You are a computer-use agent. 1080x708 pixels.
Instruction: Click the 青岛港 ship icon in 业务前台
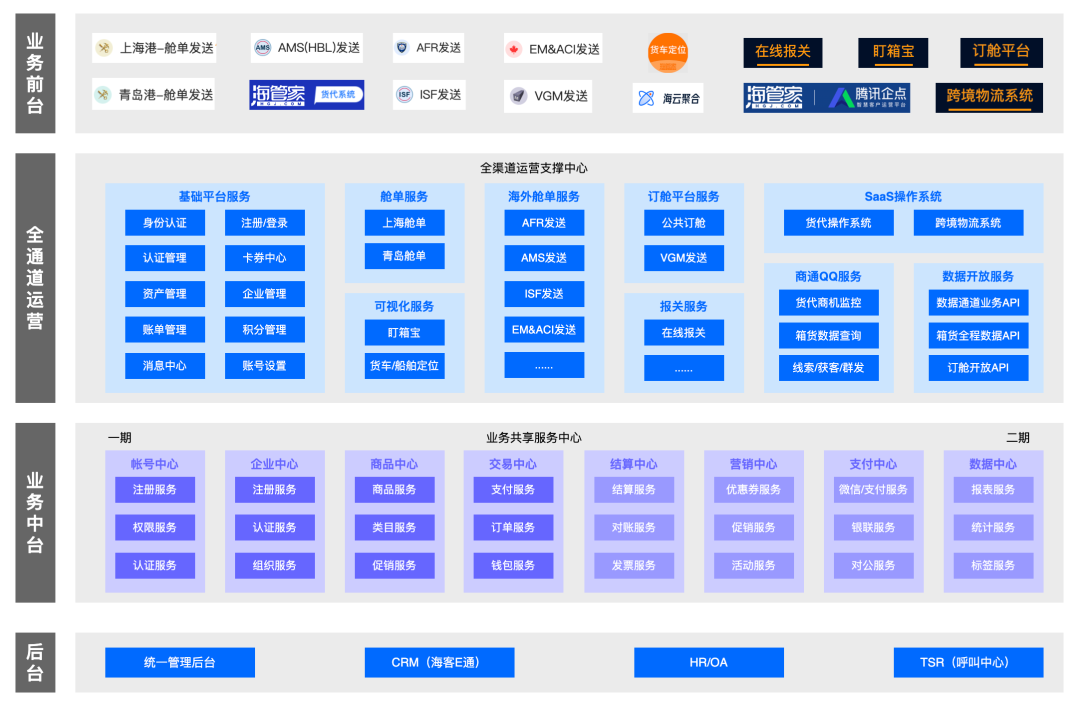pyautogui.click(x=103, y=94)
